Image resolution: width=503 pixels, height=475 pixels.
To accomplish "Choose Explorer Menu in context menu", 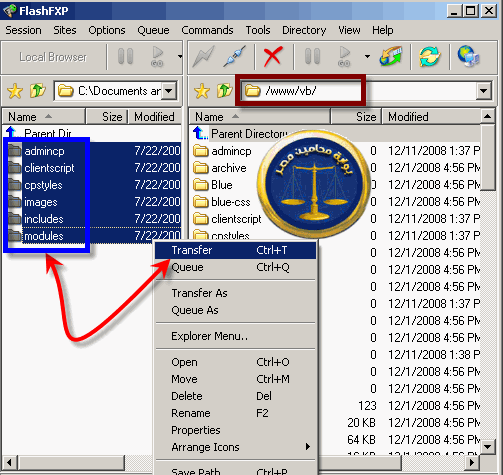I will click(235, 336).
